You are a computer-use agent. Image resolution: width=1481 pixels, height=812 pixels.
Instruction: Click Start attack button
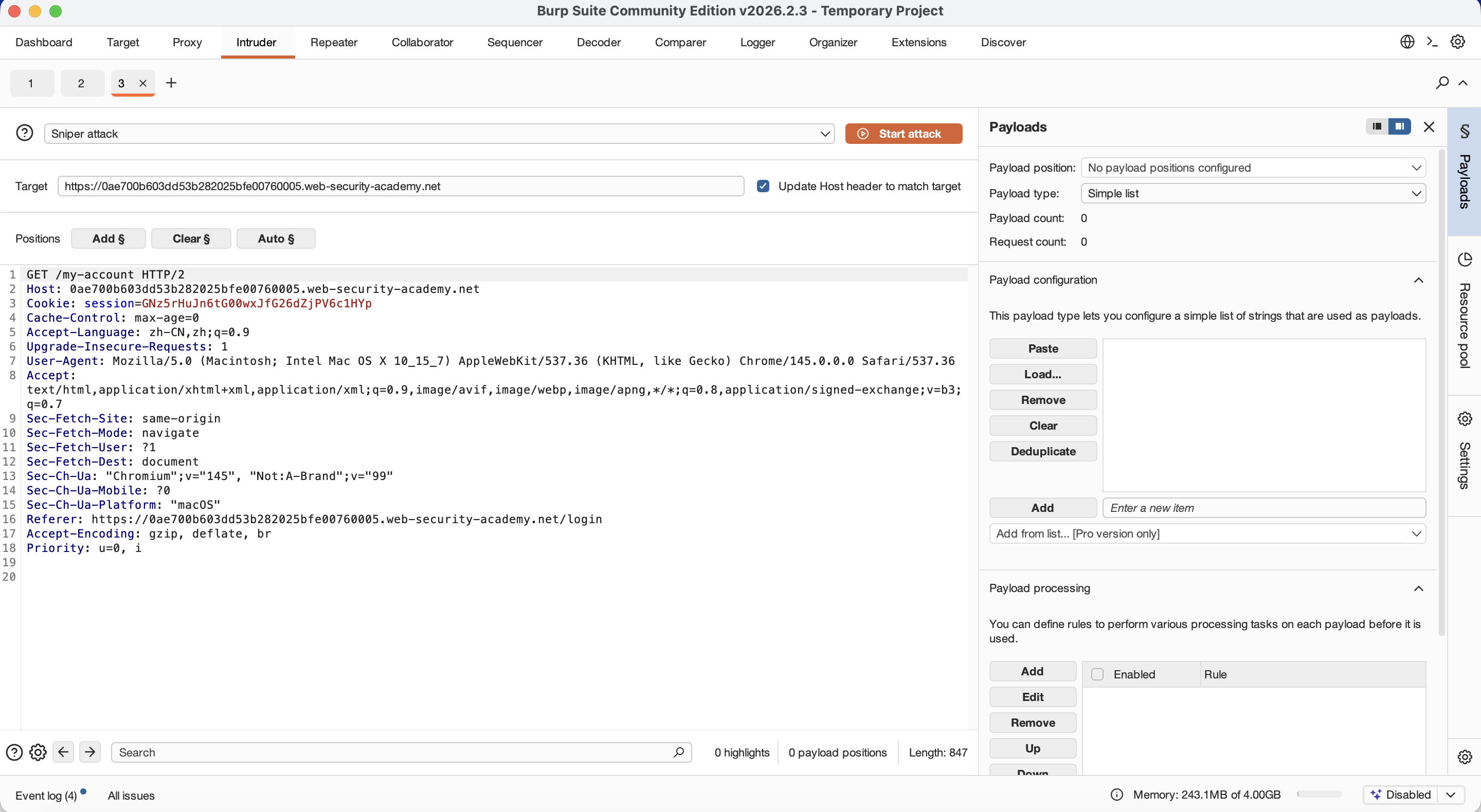click(x=904, y=134)
